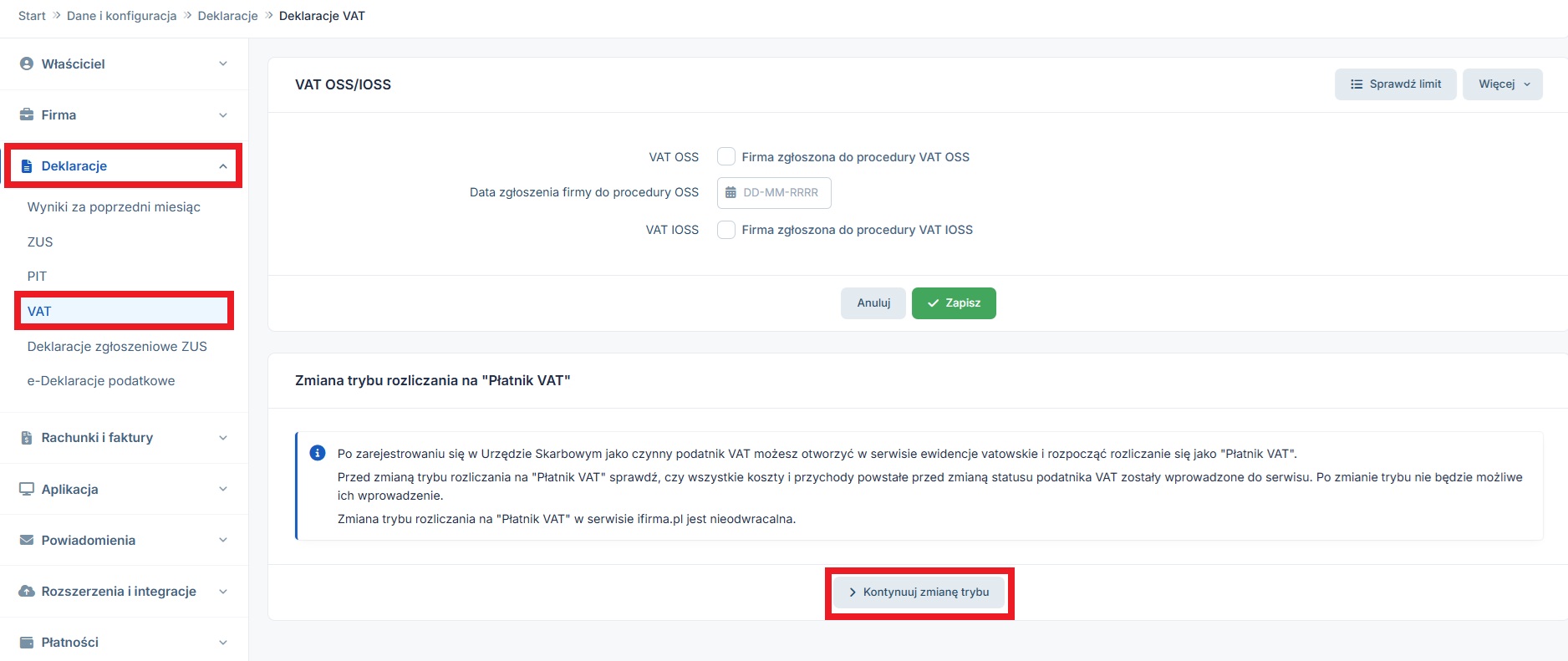Enable the VAT OSS procedure checkbox
The height and width of the screenshot is (661, 1568).
click(x=726, y=157)
